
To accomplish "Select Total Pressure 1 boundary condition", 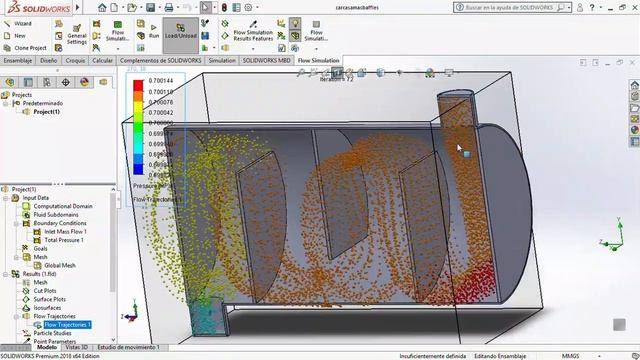I will [x=64, y=240].
